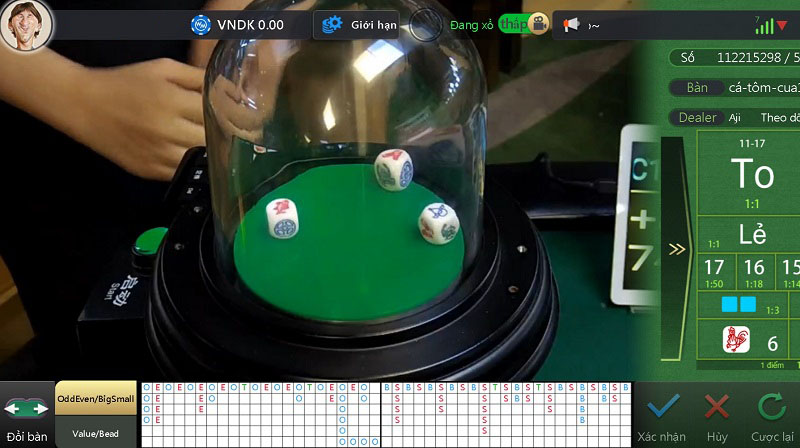Toggle the video quality switch (thấp)

click(513, 24)
